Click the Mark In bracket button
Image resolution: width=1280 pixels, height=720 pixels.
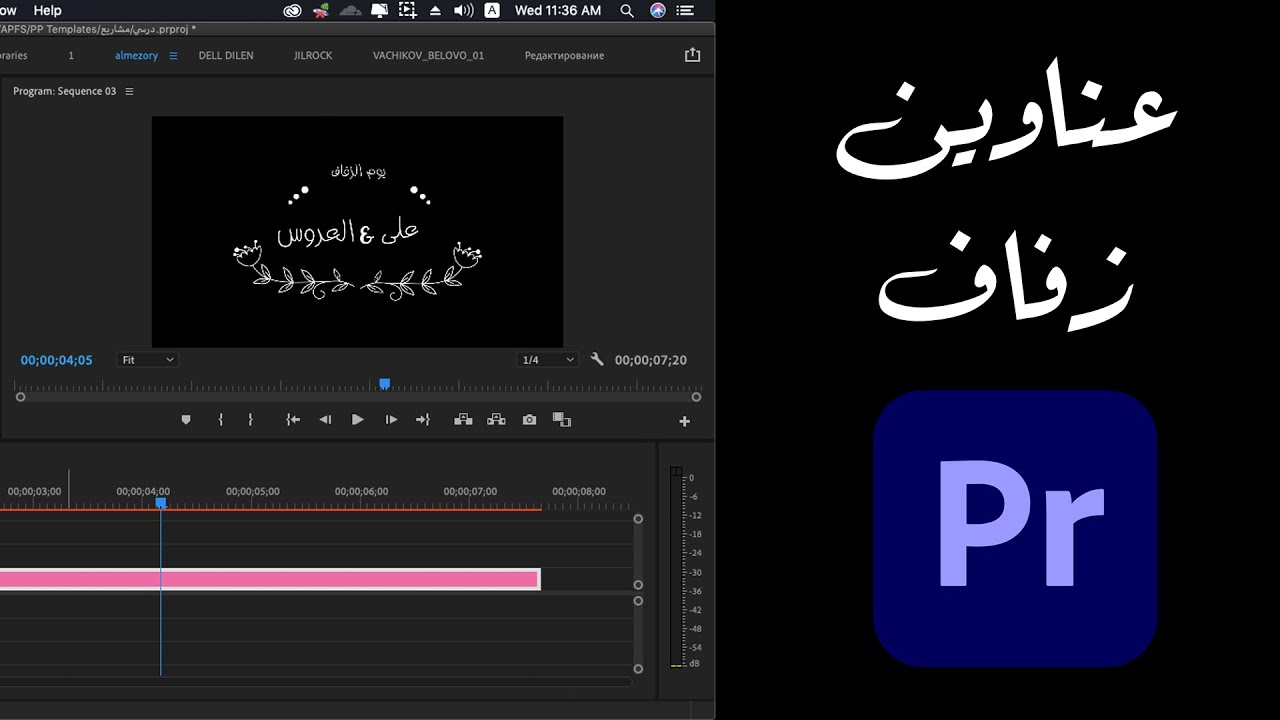click(x=220, y=420)
